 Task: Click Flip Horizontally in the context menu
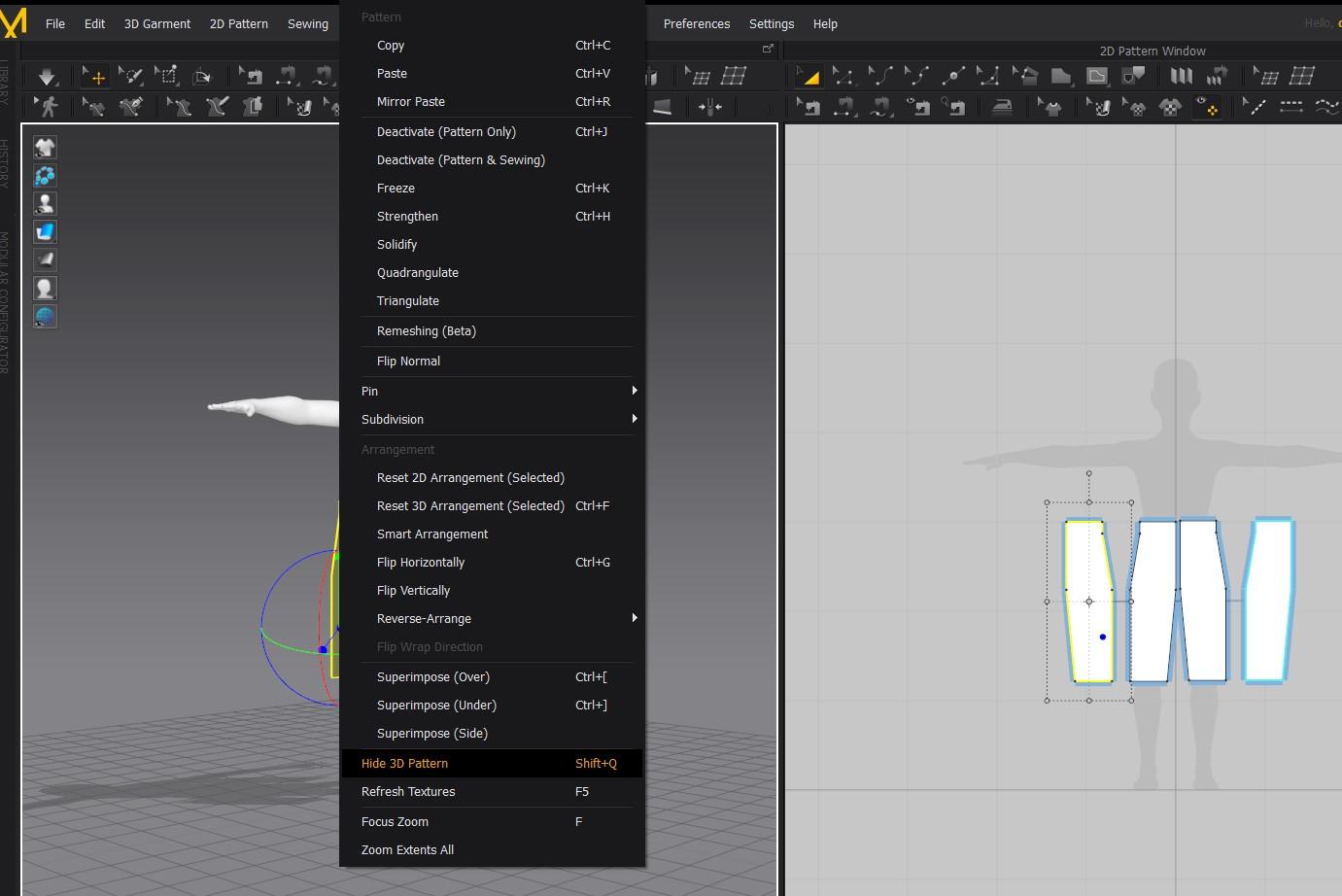(x=421, y=562)
